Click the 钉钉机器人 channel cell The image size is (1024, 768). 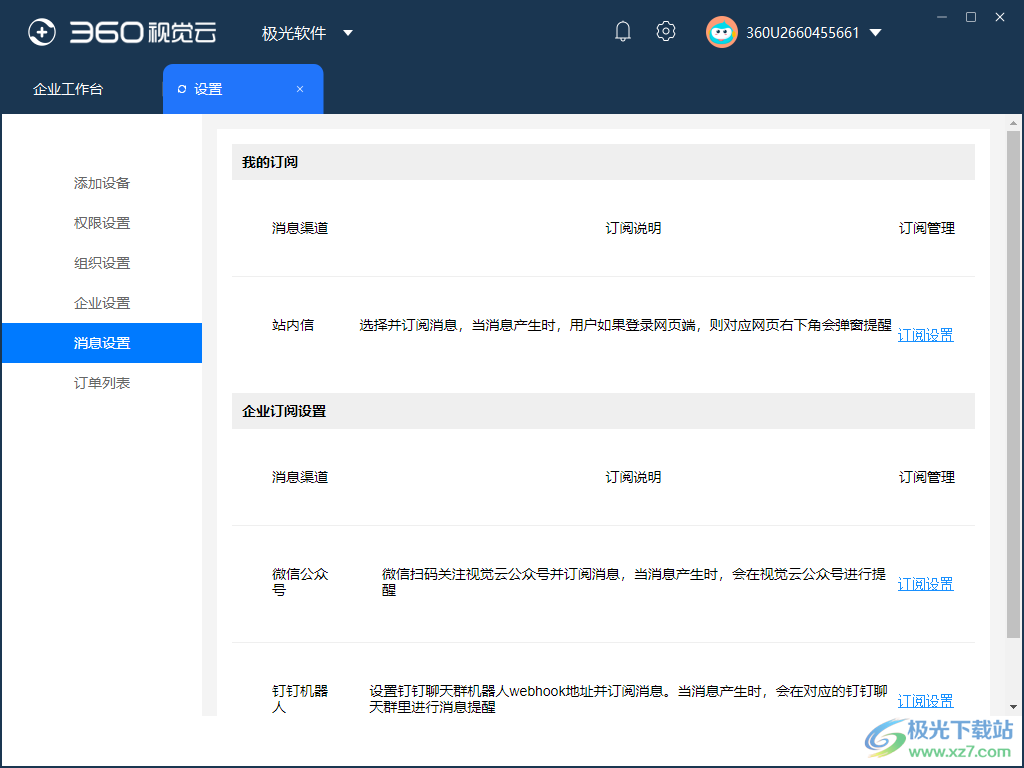(300, 699)
